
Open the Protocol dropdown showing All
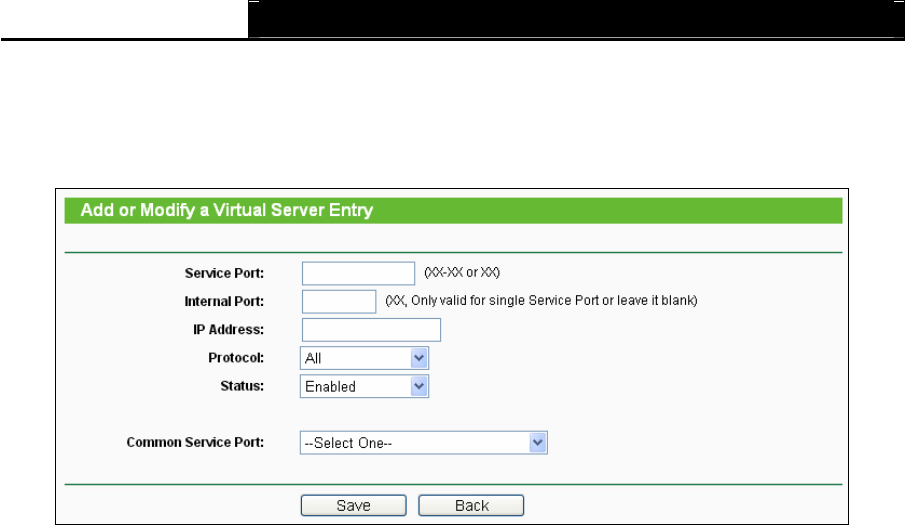(x=364, y=358)
